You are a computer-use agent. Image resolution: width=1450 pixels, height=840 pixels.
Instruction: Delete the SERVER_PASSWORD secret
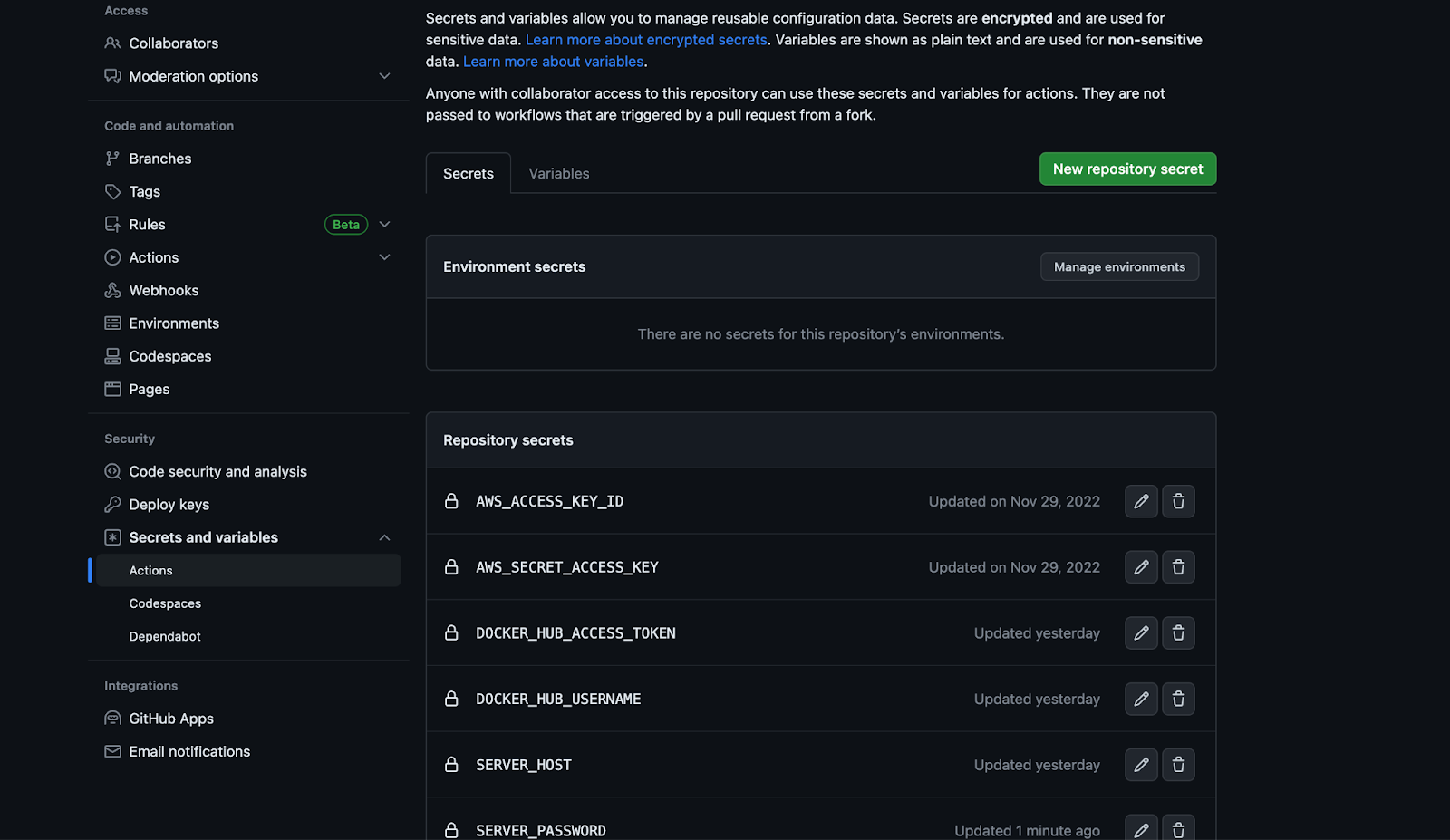pyautogui.click(x=1178, y=828)
